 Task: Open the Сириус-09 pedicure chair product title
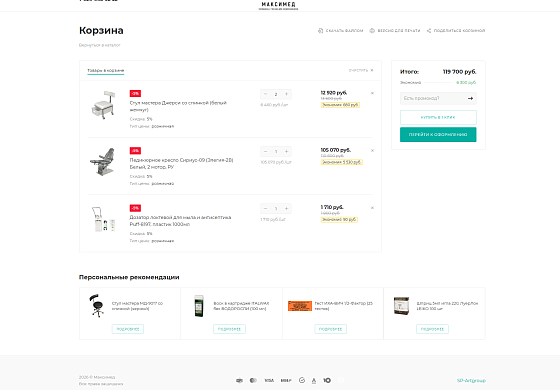(181, 164)
